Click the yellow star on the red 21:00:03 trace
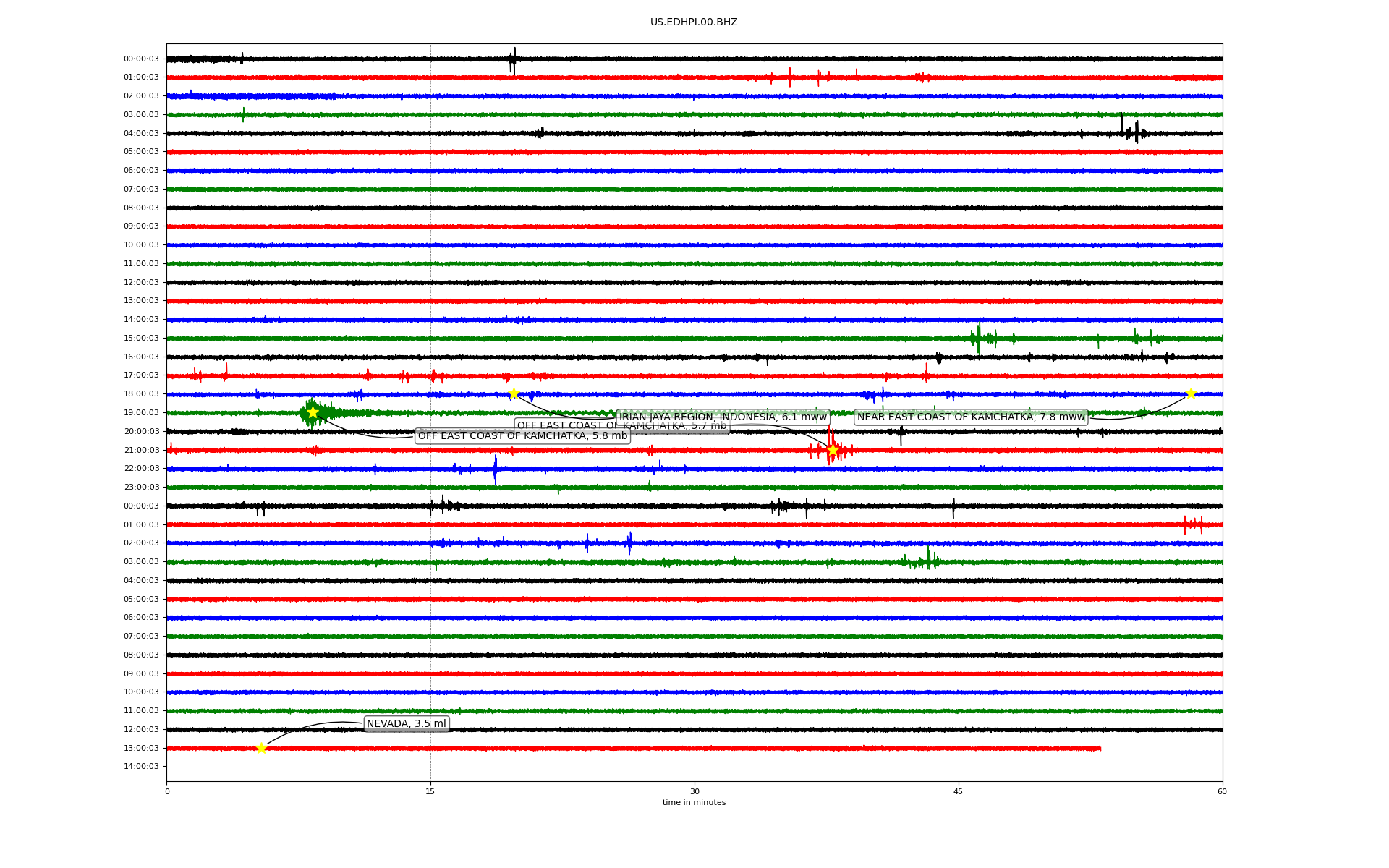 [x=833, y=450]
